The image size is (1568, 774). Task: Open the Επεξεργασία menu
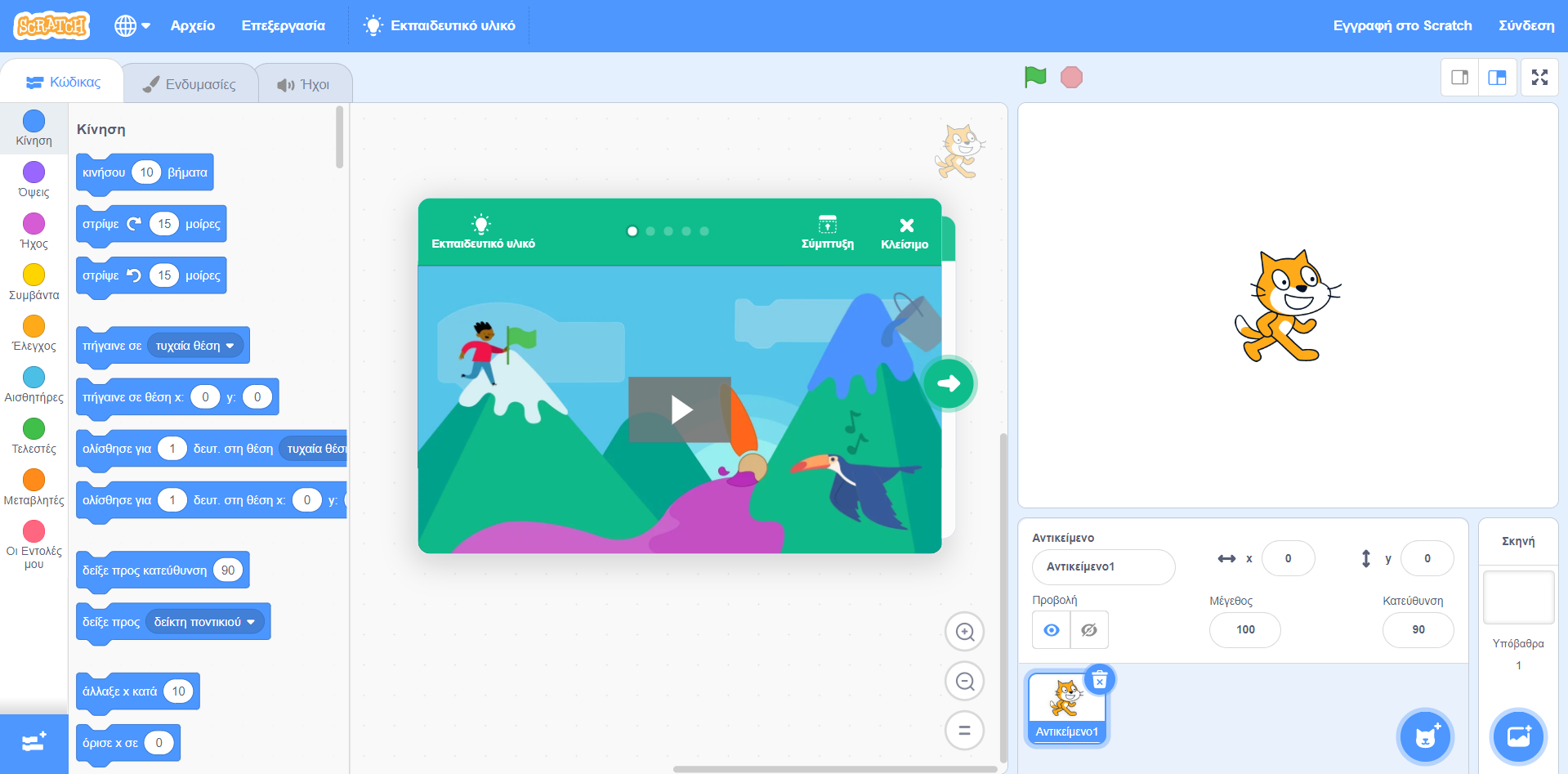284,25
